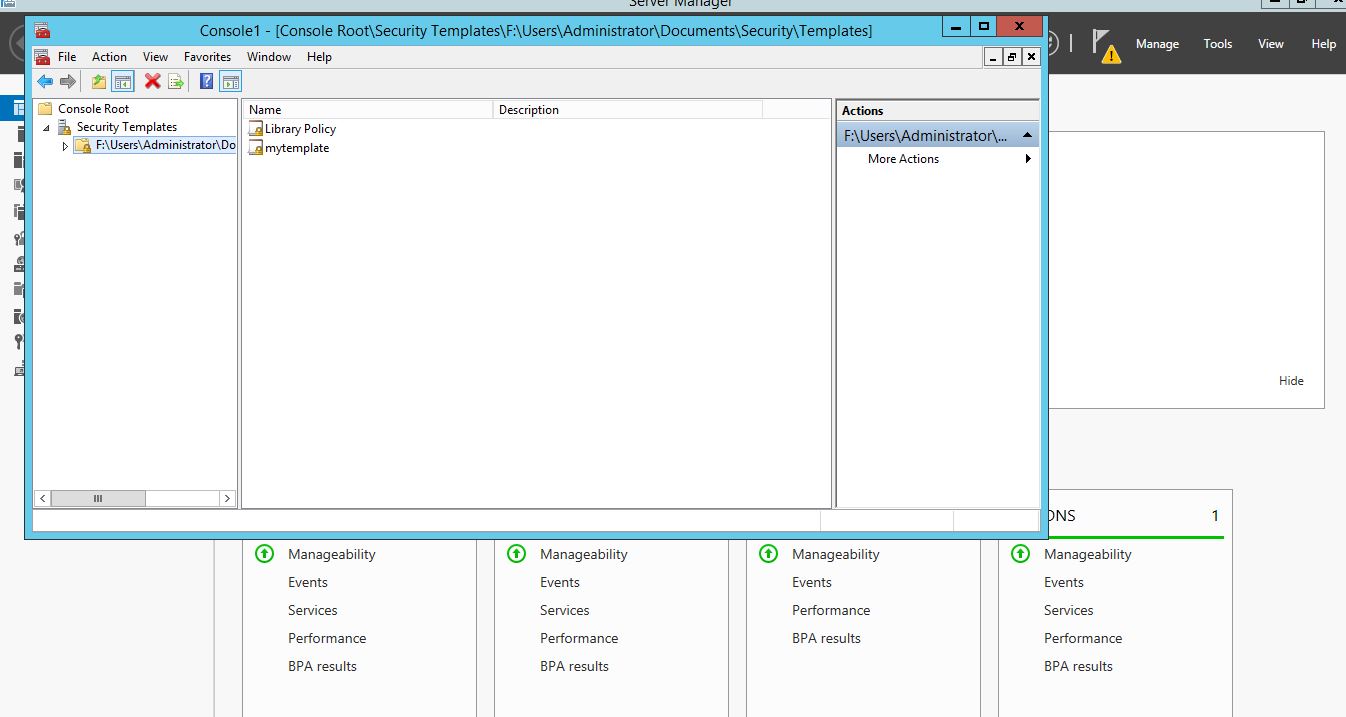Expand the F:\Users\Administrator templates folder node

65,146
